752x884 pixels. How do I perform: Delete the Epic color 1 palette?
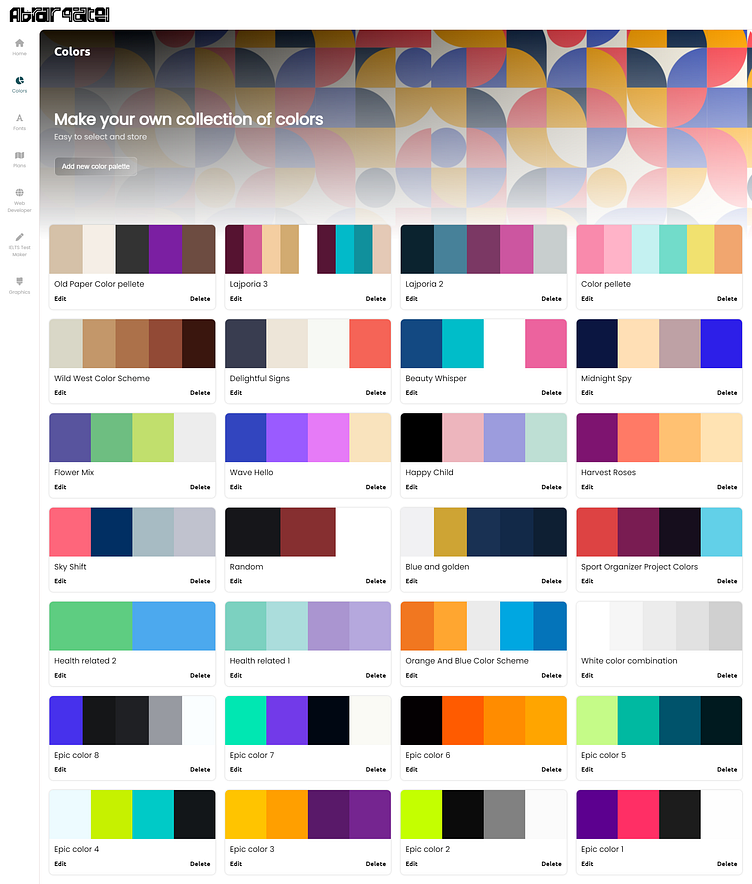[727, 864]
